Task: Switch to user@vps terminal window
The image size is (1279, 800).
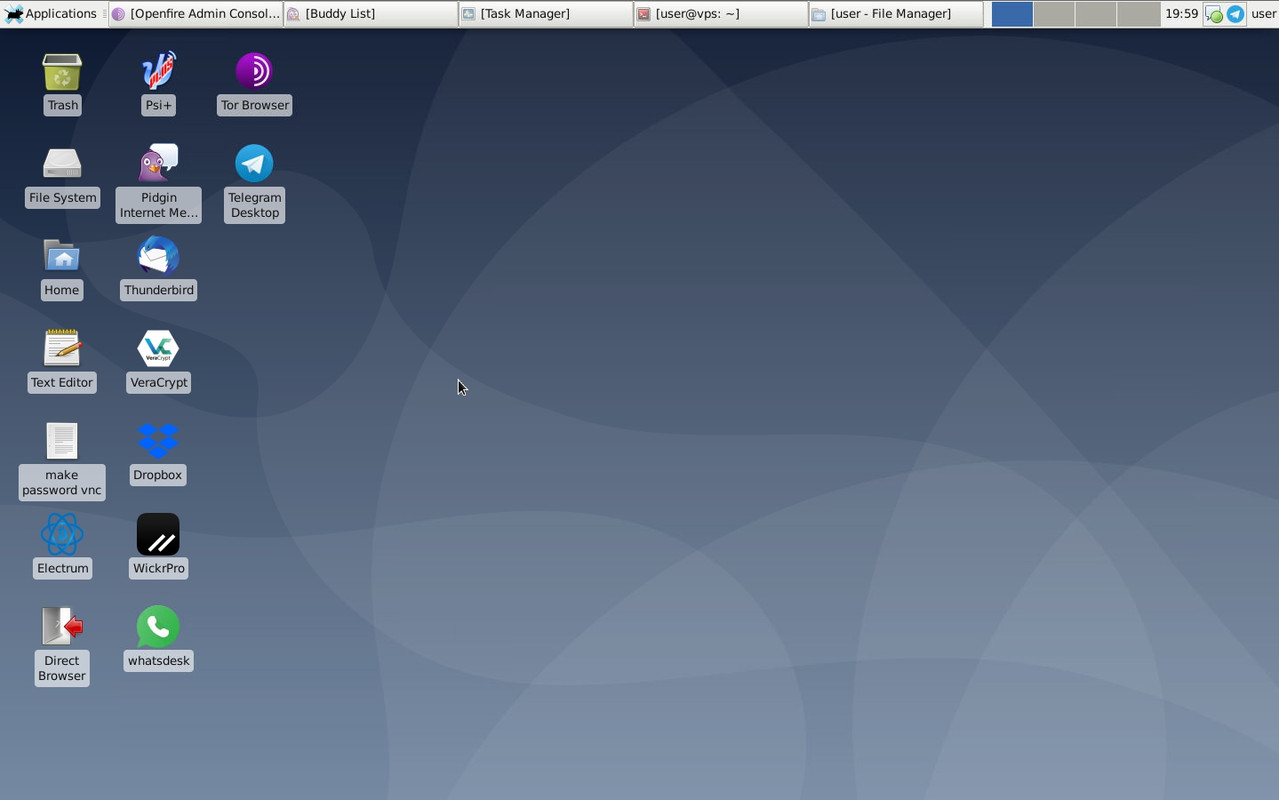Action: tap(720, 14)
